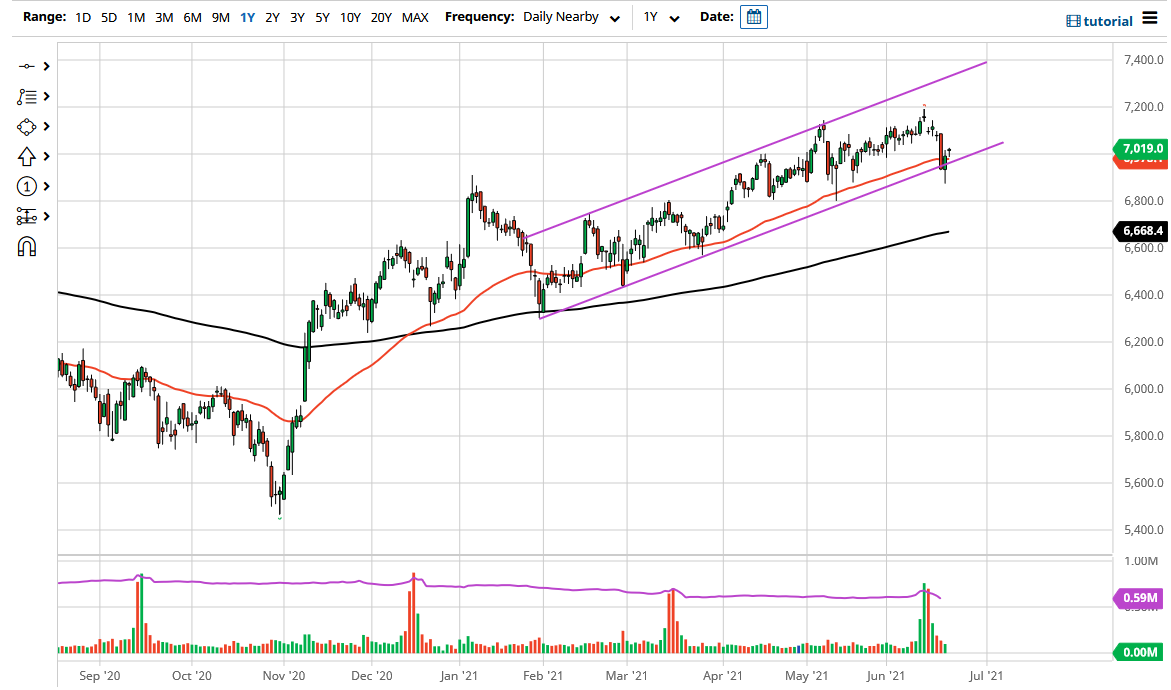Set range to 2Y
Screen dimensions: 1171x690
click(273, 17)
